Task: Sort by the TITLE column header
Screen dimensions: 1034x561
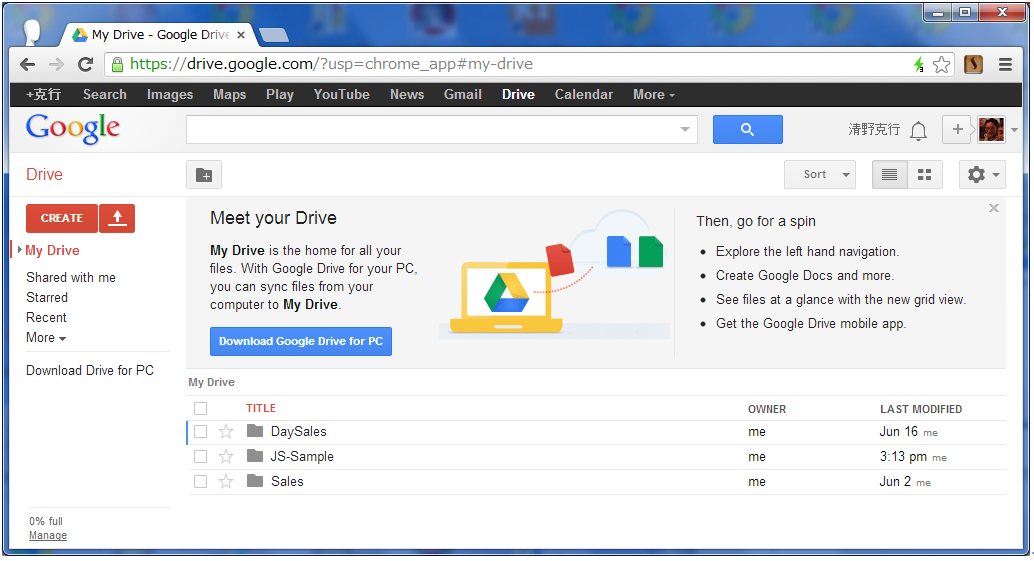Action: [x=261, y=409]
